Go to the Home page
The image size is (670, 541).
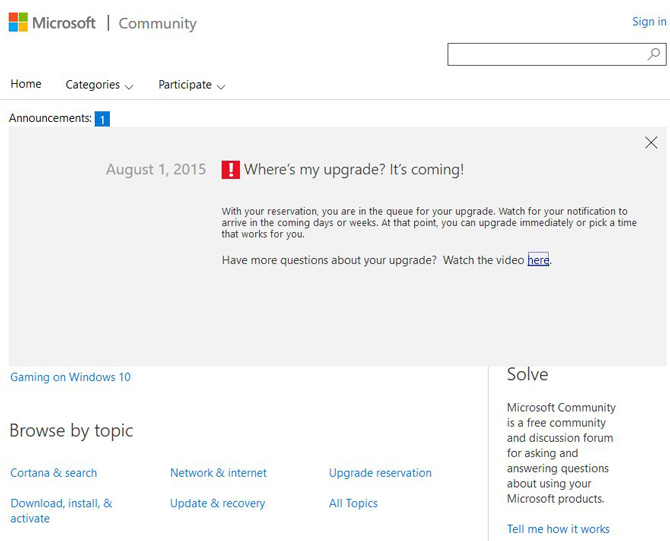(x=26, y=84)
